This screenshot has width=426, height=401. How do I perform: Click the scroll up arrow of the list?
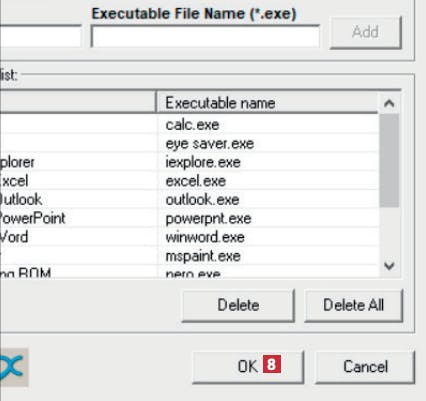click(x=389, y=103)
